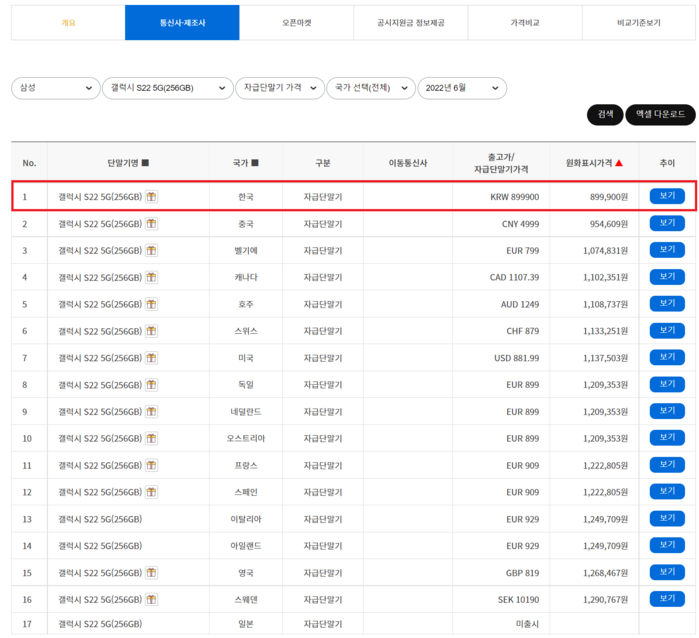This screenshot has width=699, height=638.
Task: Click gift icon in the 스웨덴 row
Action: (152, 599)
